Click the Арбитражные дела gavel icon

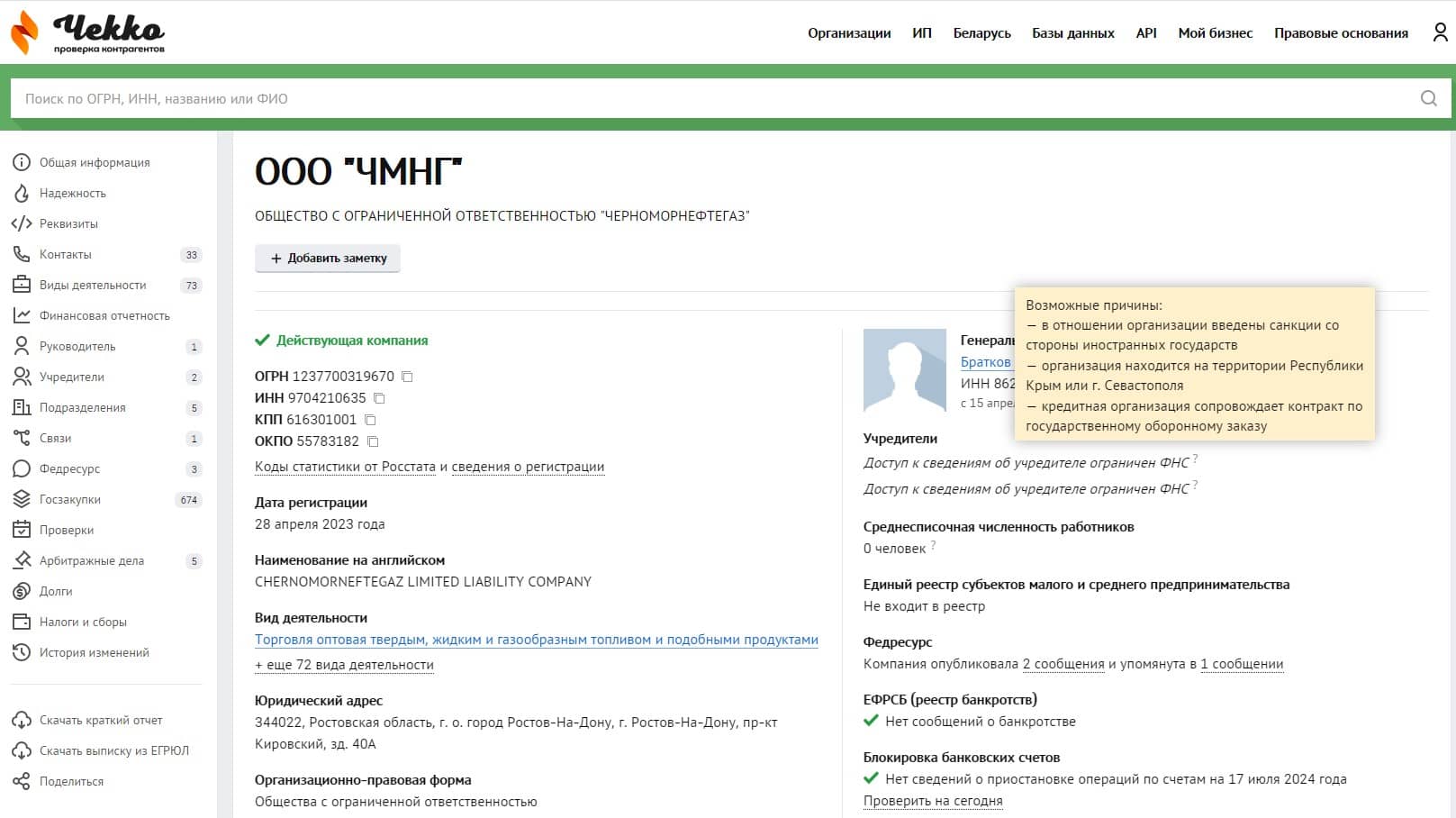coord(22,560)
